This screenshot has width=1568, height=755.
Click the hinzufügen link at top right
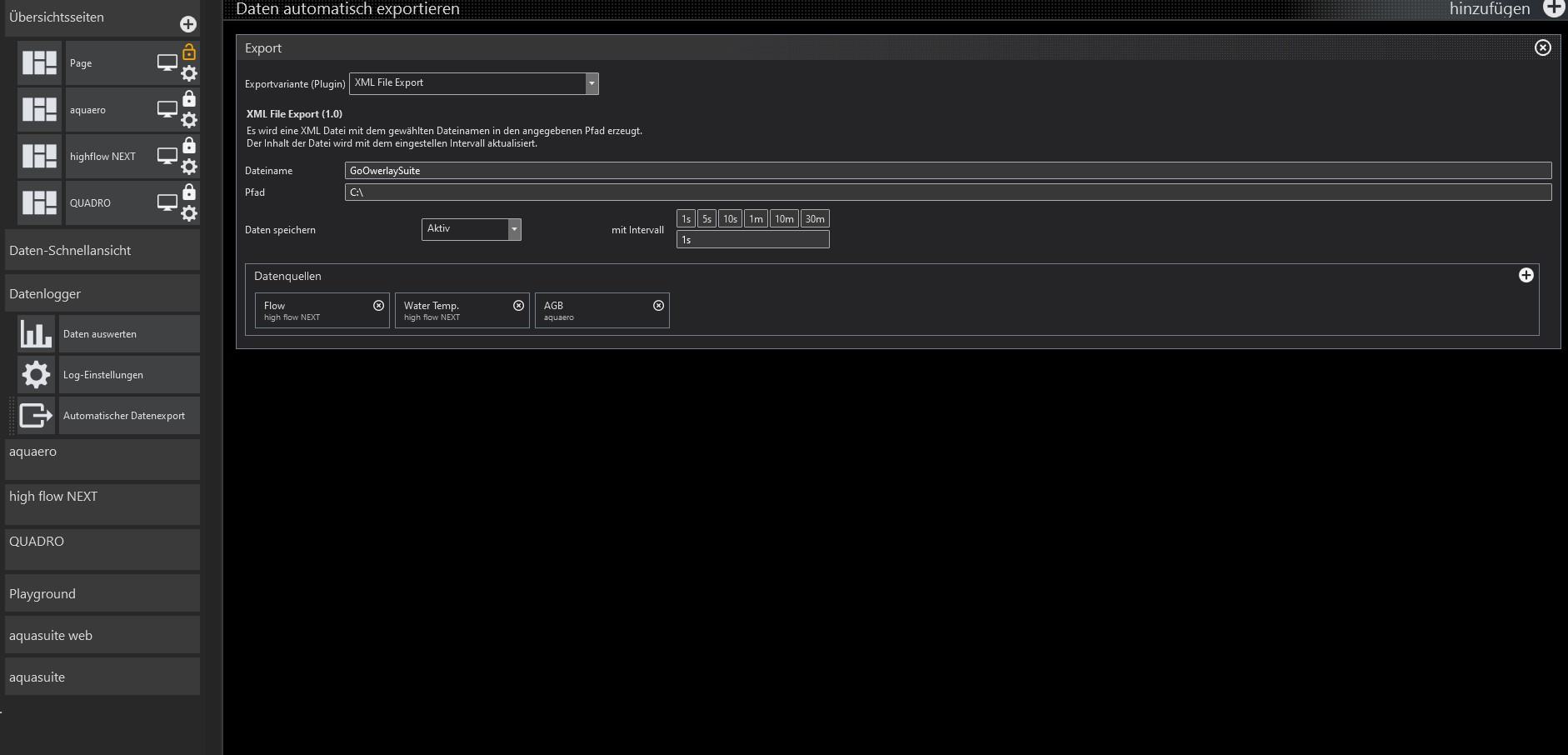click(x=1490, y=9)
